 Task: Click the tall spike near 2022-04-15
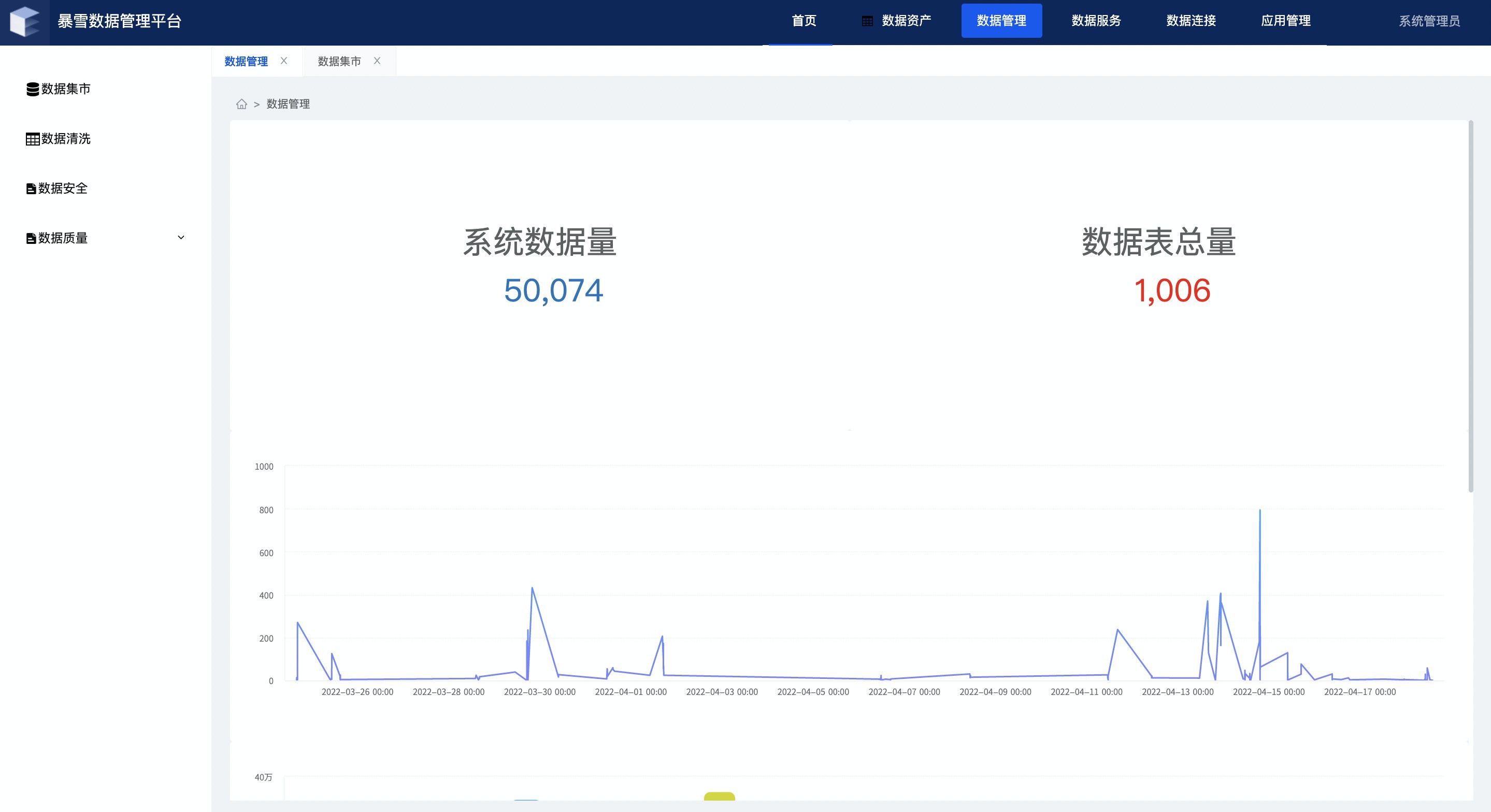tap(1259, 512)
